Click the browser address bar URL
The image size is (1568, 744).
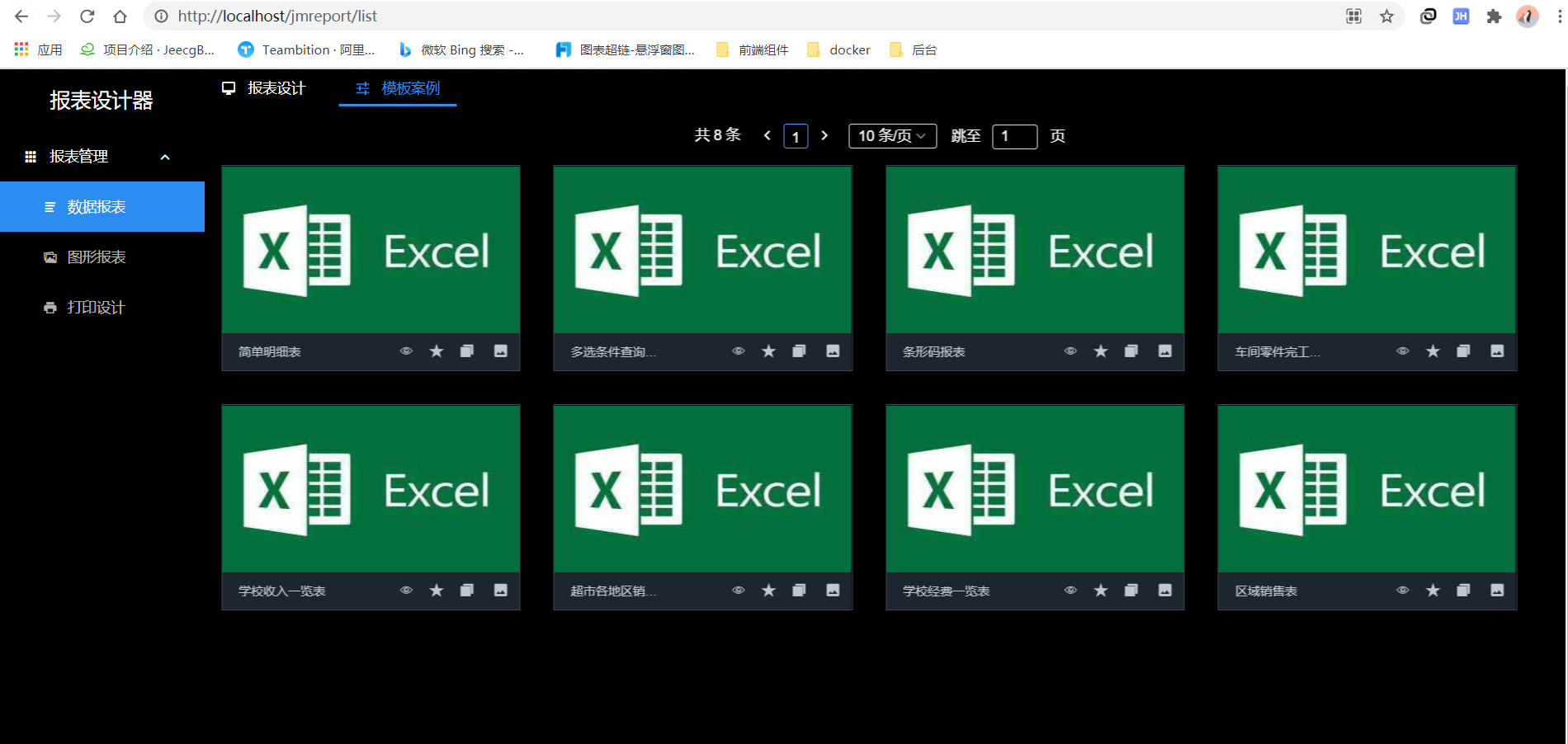pos(277,16)
